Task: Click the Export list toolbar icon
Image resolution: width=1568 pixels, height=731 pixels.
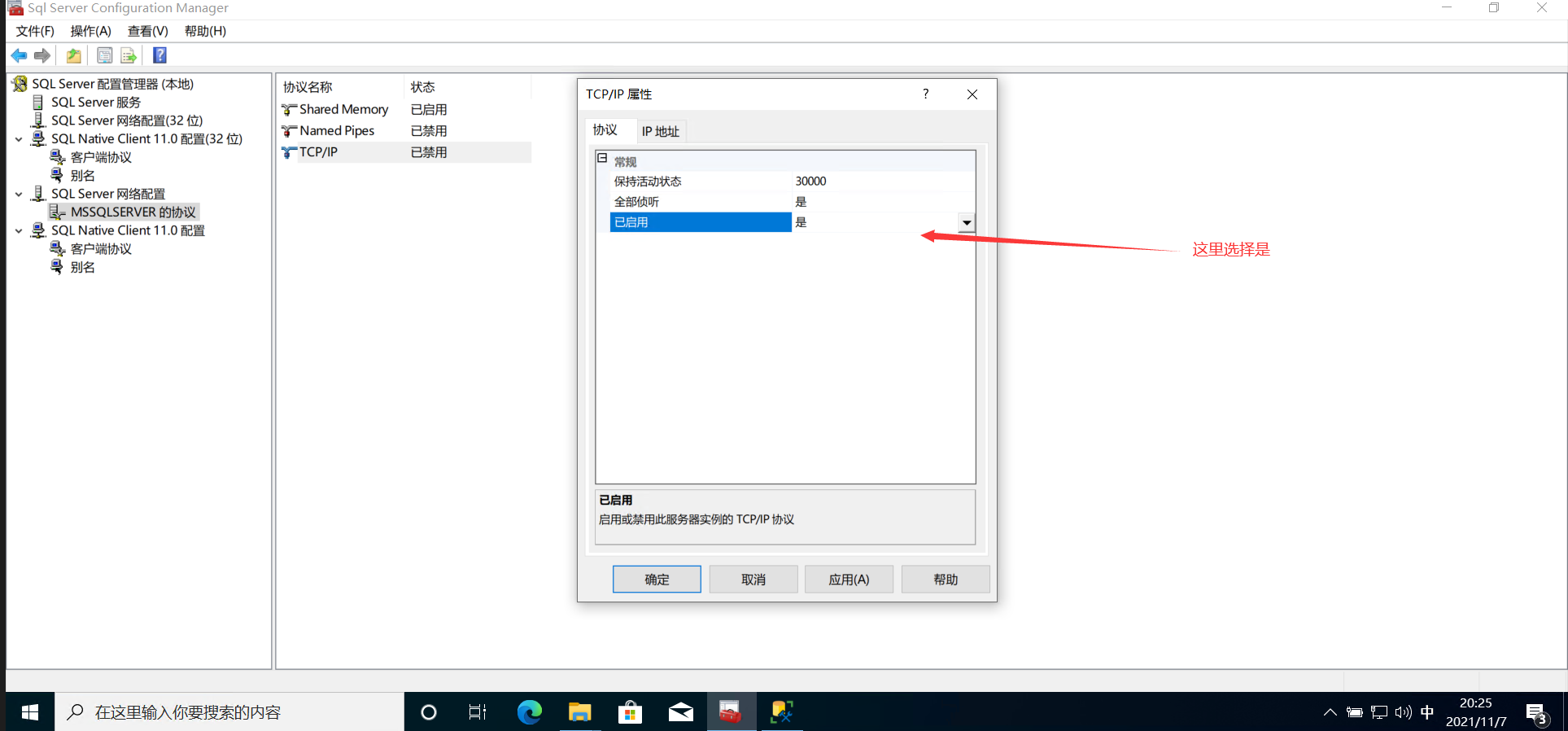Action: (x=129, y=55)
